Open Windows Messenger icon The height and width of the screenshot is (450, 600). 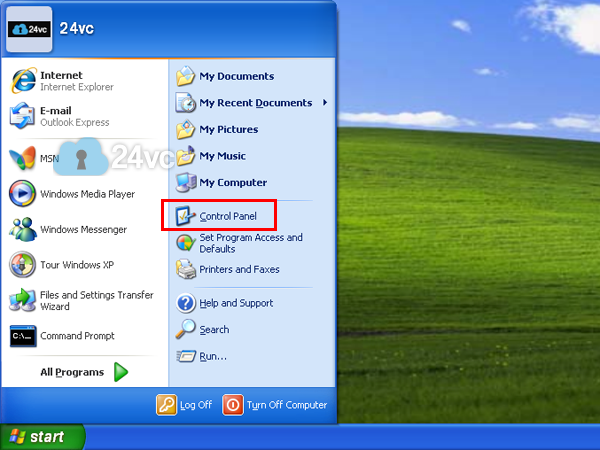(23, 229)
